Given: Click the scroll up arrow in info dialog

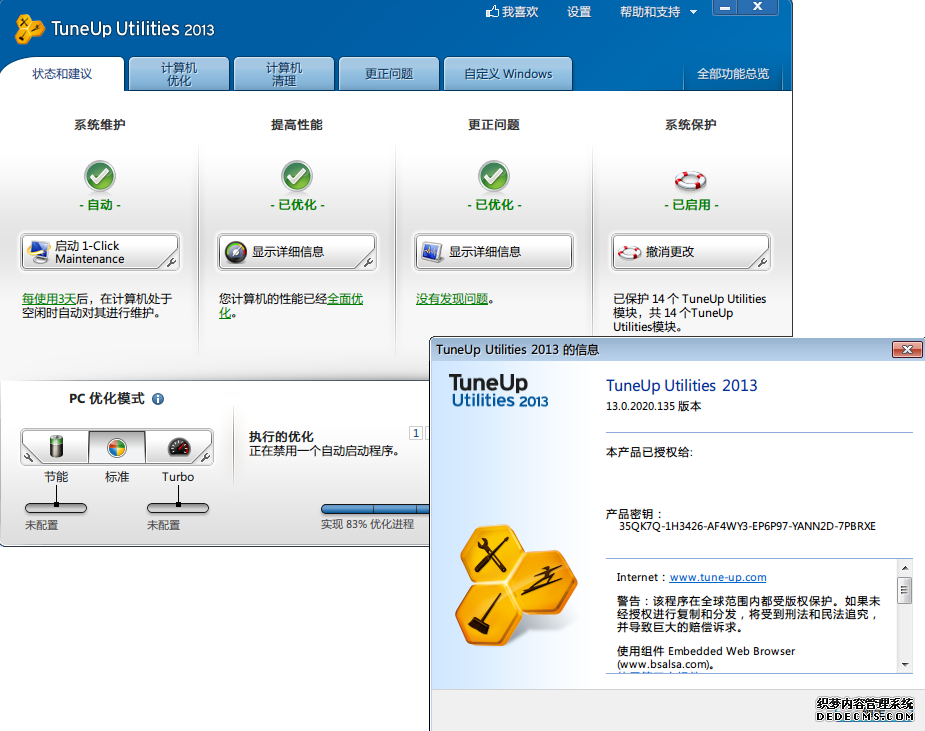Looking at the screenshot, I should [905, 568].
